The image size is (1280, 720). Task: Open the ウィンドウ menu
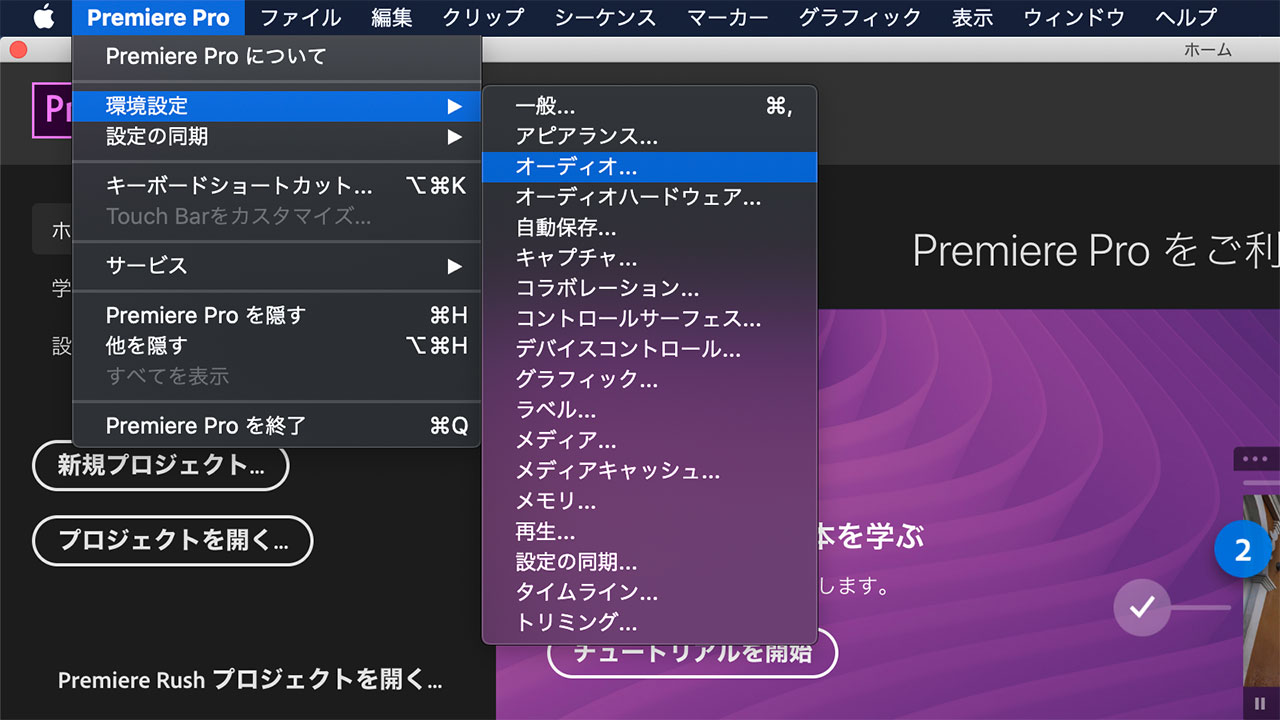pos(1074,17)
